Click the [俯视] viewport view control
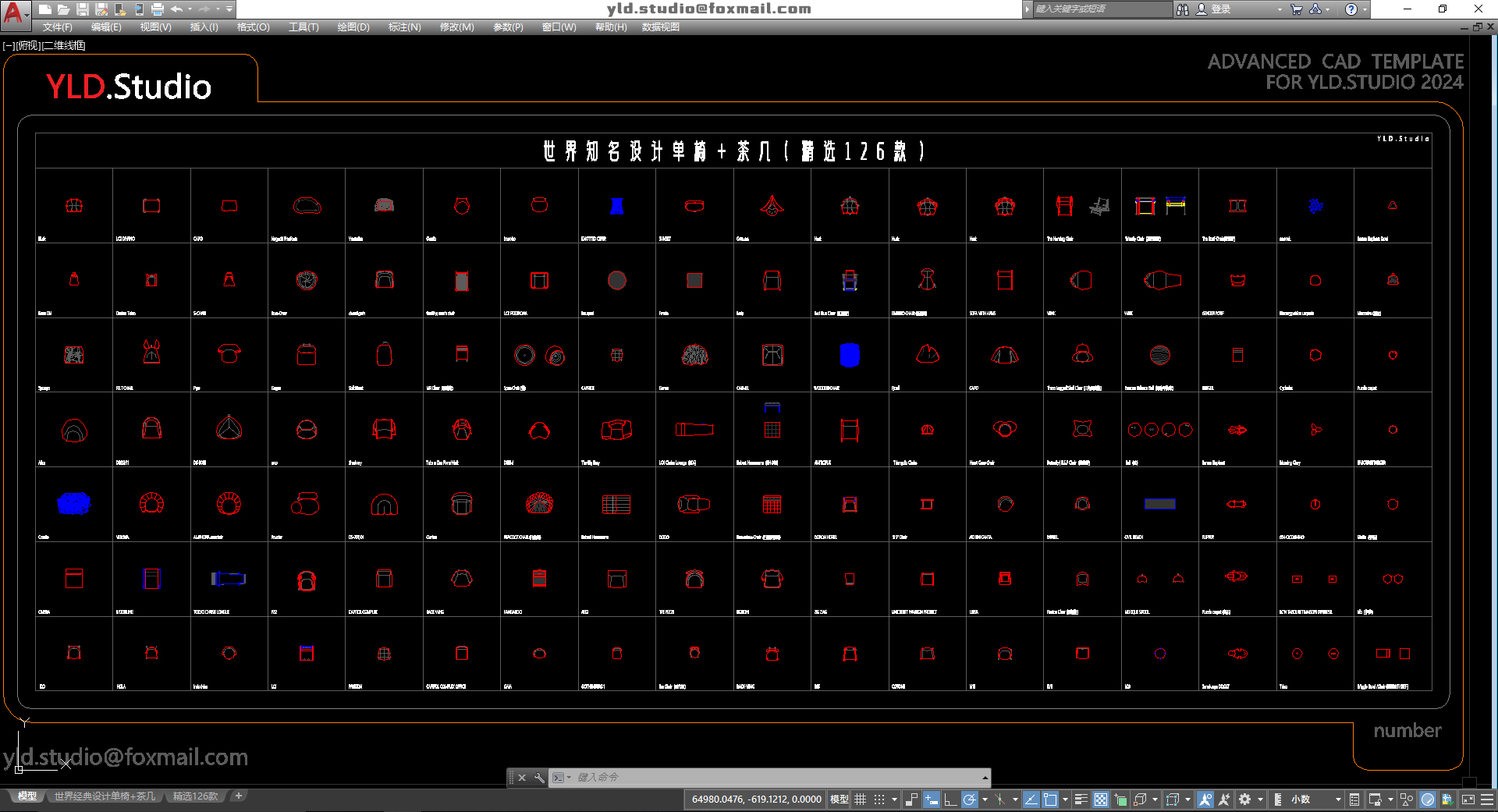Screen dimensions: 1498x812 pyautogui.click(x=27, y=45)
